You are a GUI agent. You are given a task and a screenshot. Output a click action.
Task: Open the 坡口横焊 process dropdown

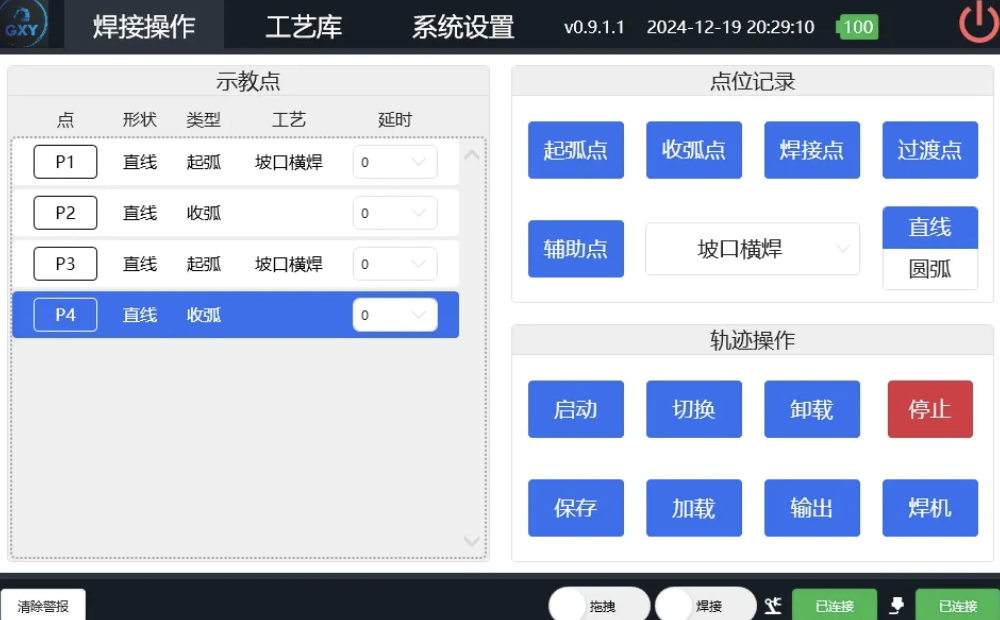pos(752,249)
